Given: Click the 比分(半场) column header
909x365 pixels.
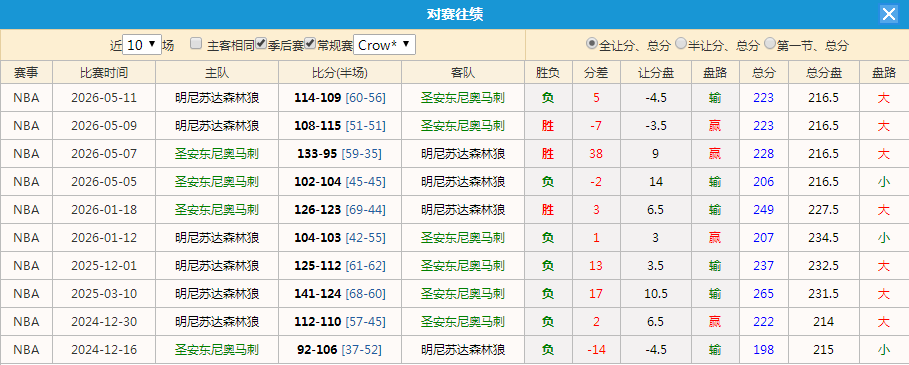Looking at the screenshot, I should click(x=340, y=72).
